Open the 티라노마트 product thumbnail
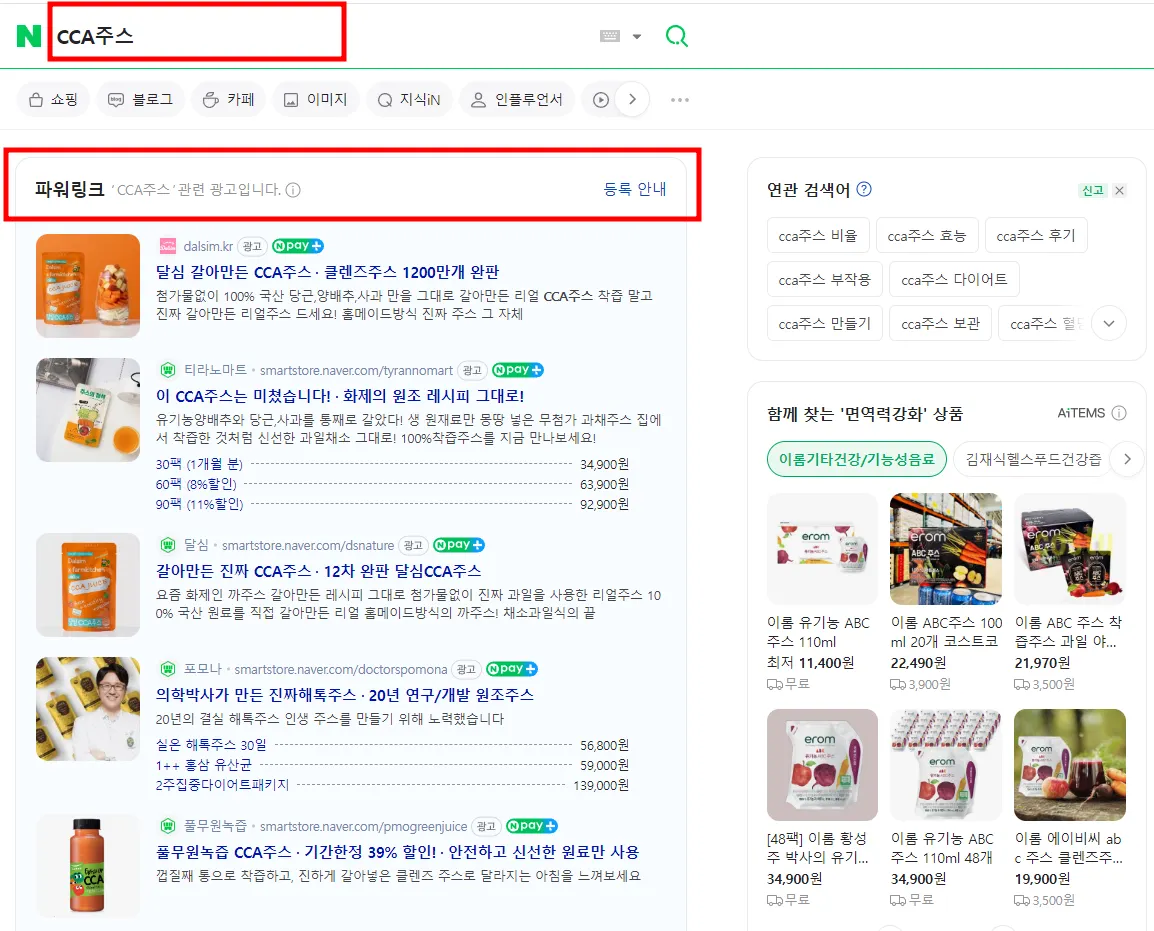Image resolution: width=1154 pixels, height=931 pixels. tap(88, 410)
